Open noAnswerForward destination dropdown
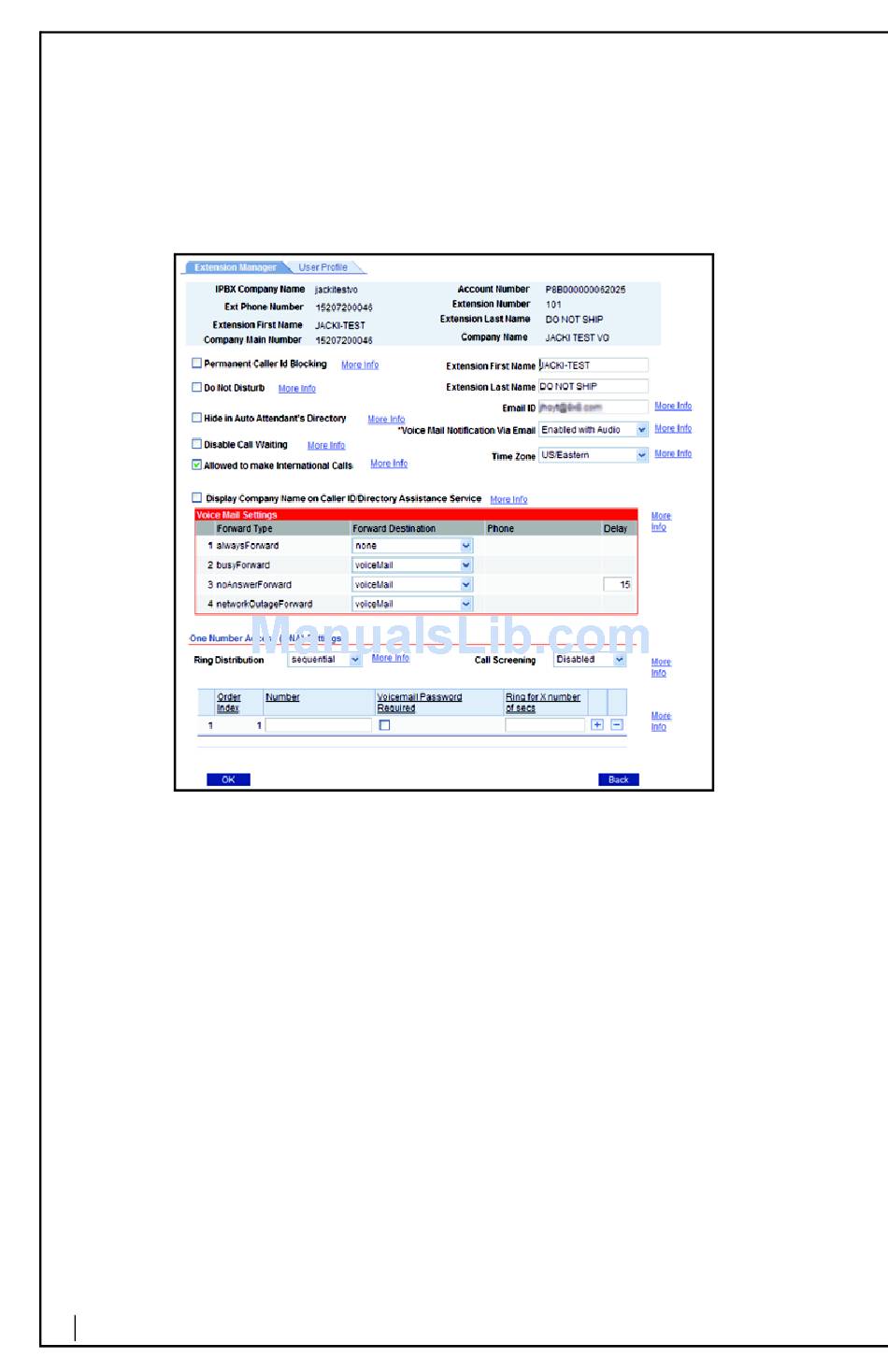888x1372 pixels. click(412, 585)
